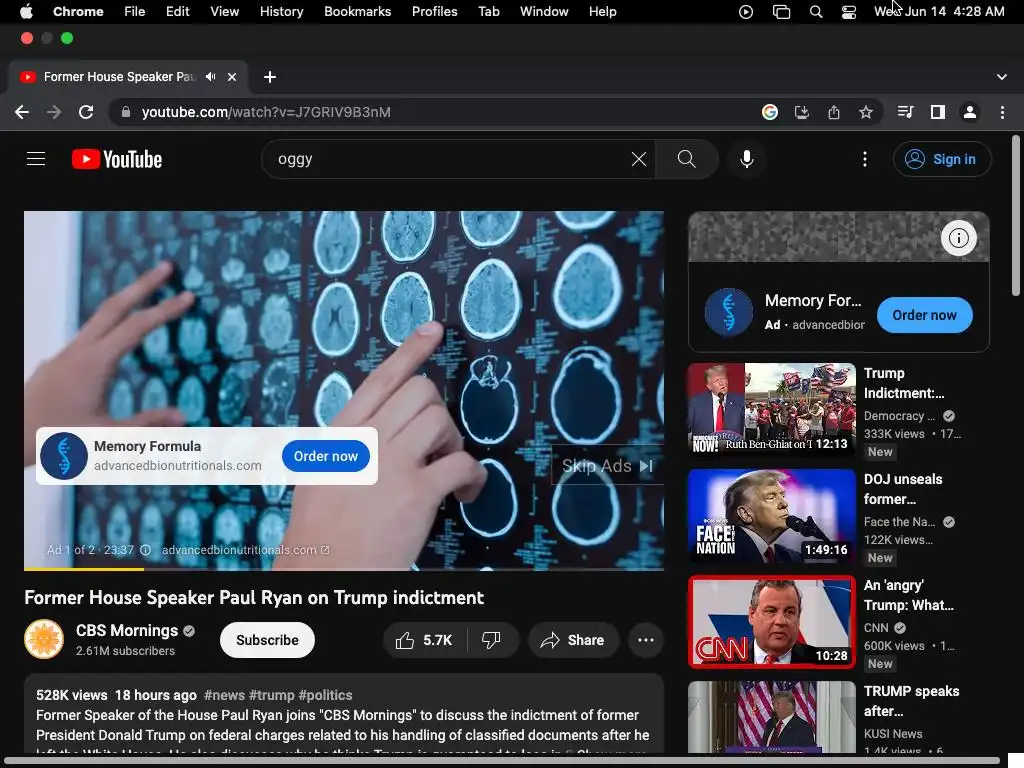Click Order now on video overlay ad
Screen dimensions: 1024x768
(325, 456)
